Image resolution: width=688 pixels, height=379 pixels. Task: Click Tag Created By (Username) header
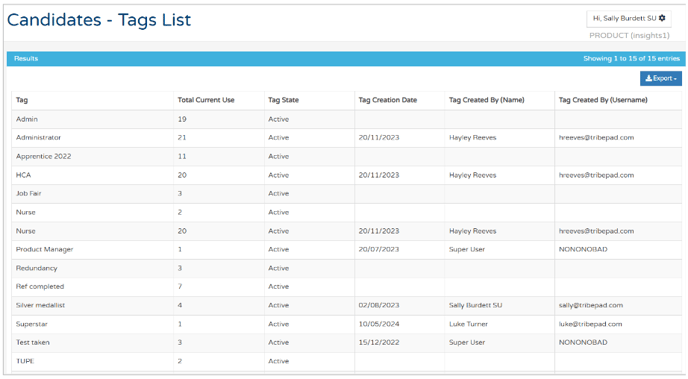tap(603, 100)
